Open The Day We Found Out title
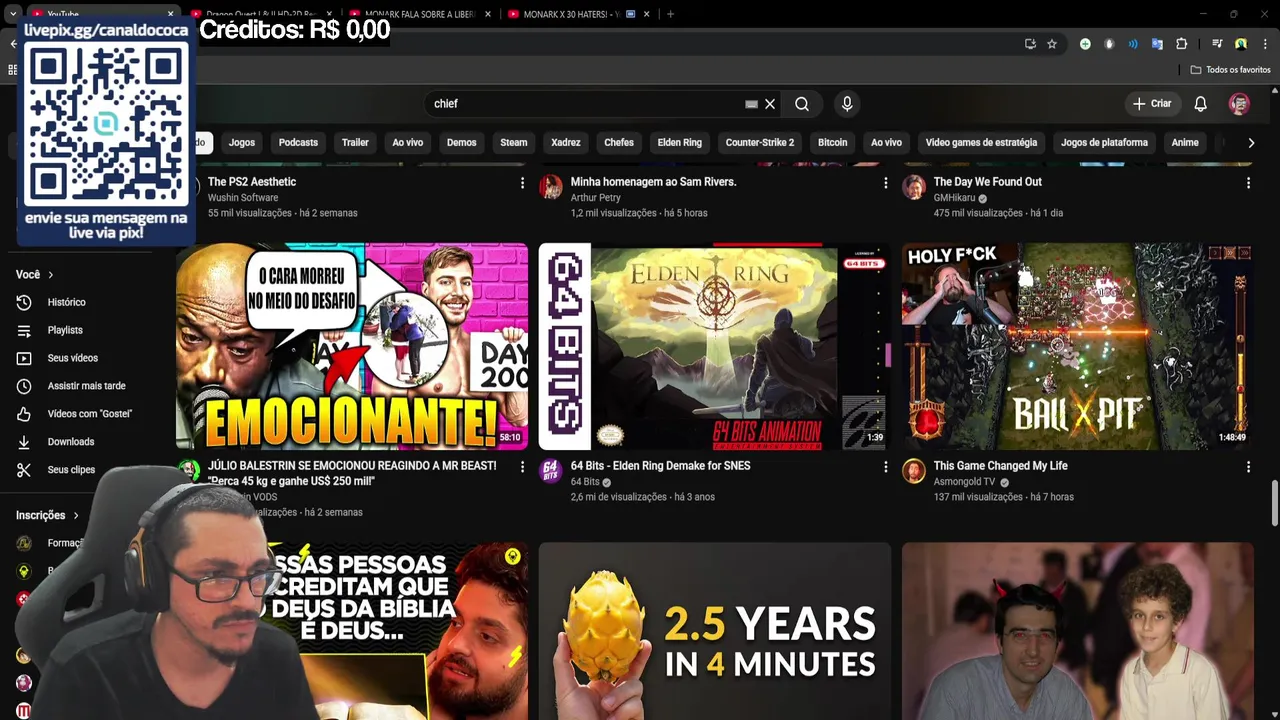The height and width of the screenshot is (720, 1280). 987,182
